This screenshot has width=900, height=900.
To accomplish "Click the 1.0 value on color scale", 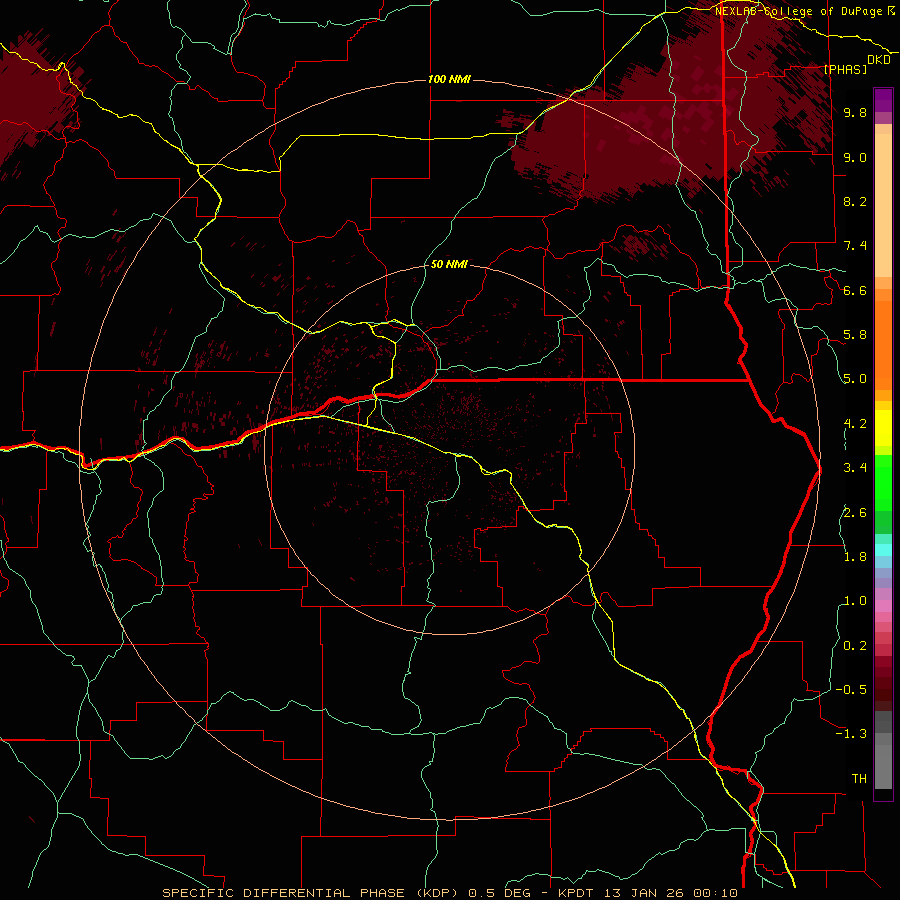I will pyautogui.click(x=855, y=601).
